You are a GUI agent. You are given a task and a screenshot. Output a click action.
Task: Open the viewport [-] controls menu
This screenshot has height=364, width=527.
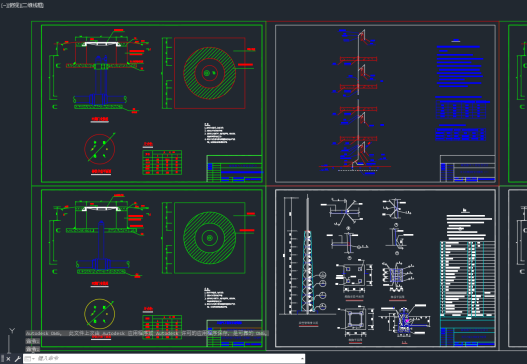point(3,5)
